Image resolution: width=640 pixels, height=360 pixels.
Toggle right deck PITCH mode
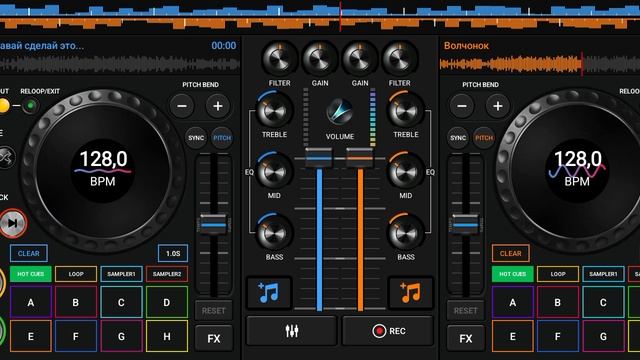(x=484, y=138)
